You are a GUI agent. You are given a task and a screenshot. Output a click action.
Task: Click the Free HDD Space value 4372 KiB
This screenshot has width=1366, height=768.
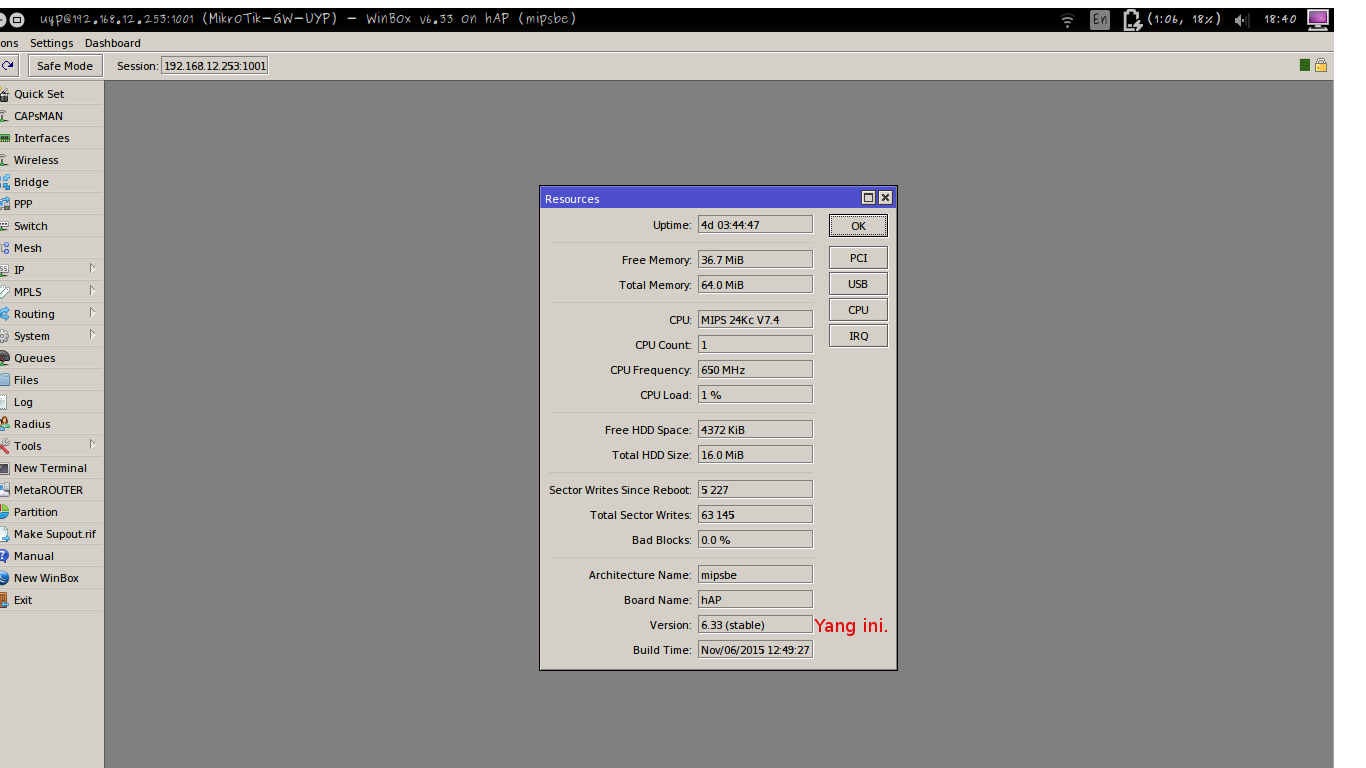pyautogui.click(x=755, y=430)
